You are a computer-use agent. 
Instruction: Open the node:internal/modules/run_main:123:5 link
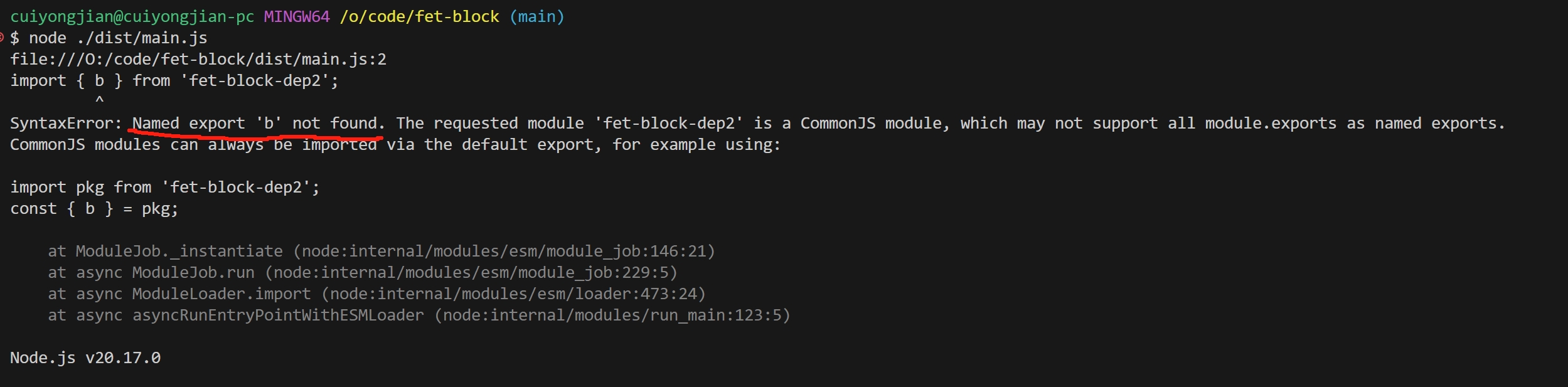coord(612,315)
